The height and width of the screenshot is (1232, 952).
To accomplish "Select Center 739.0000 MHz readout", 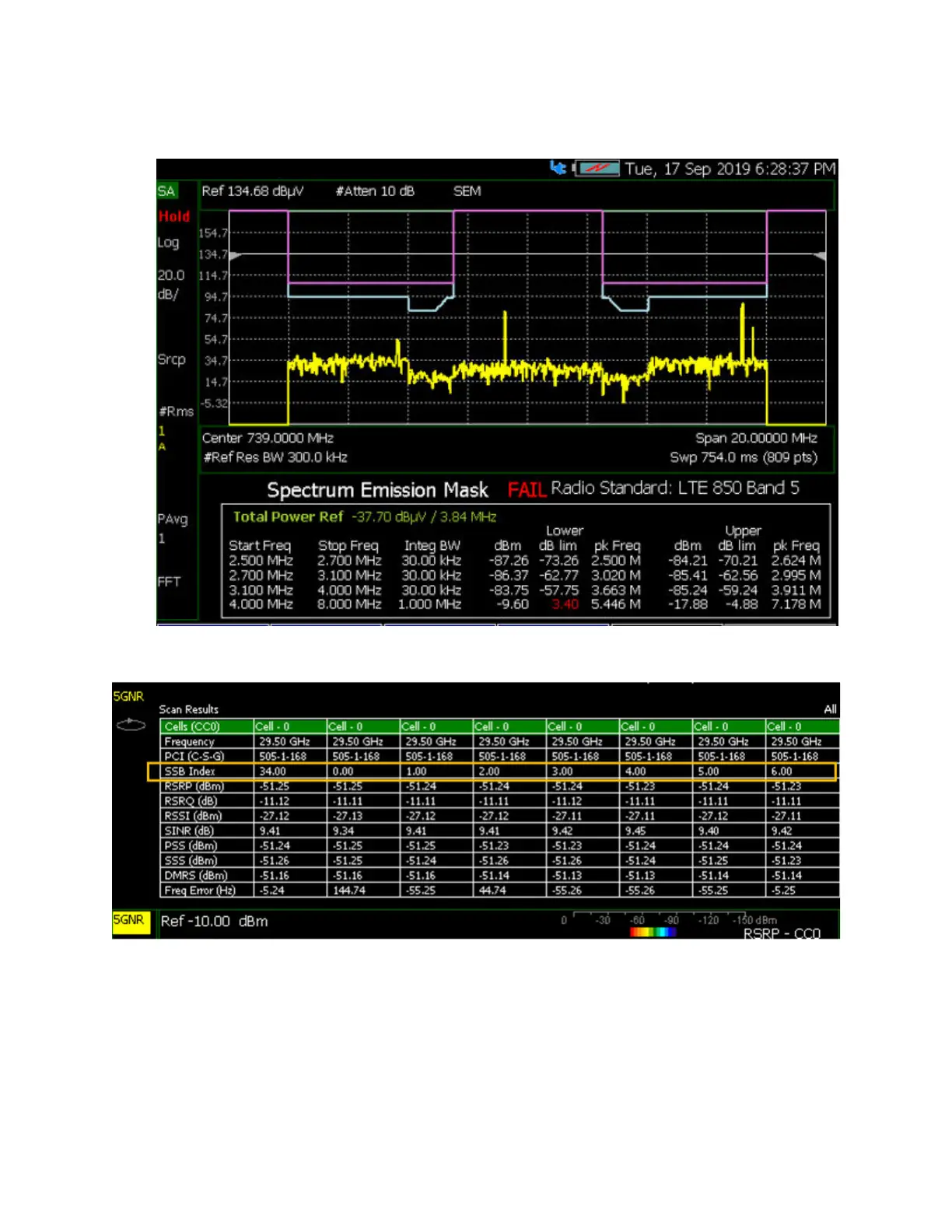I will [x=268, y=438].
